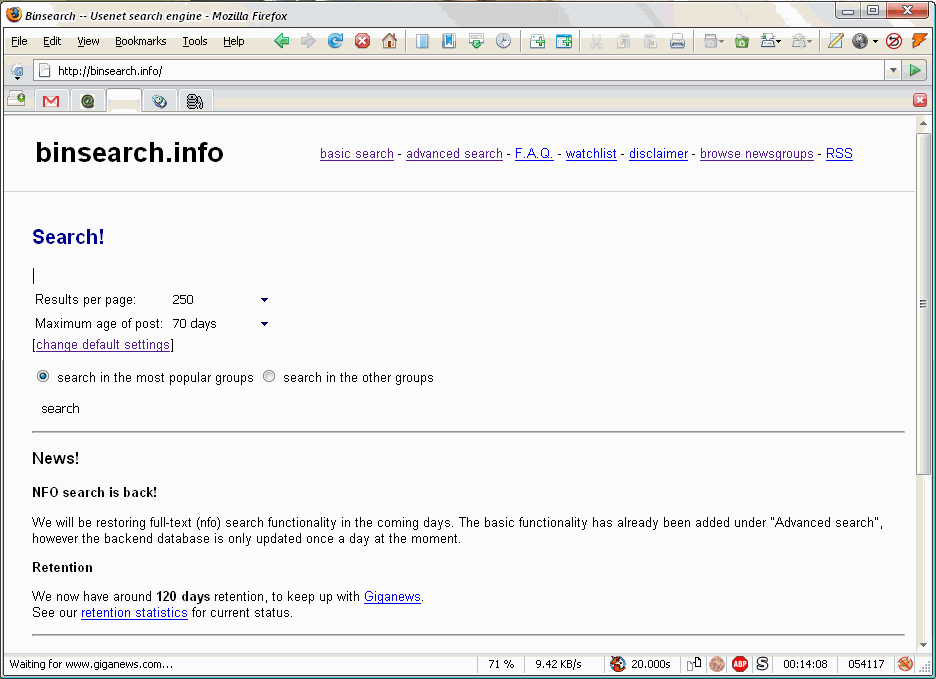Image resolution: width=936 pixels, height=679 pixels.
Task: Click the 71 % load progress indicator
Action: pyautogui.click(x=501, y=664)
